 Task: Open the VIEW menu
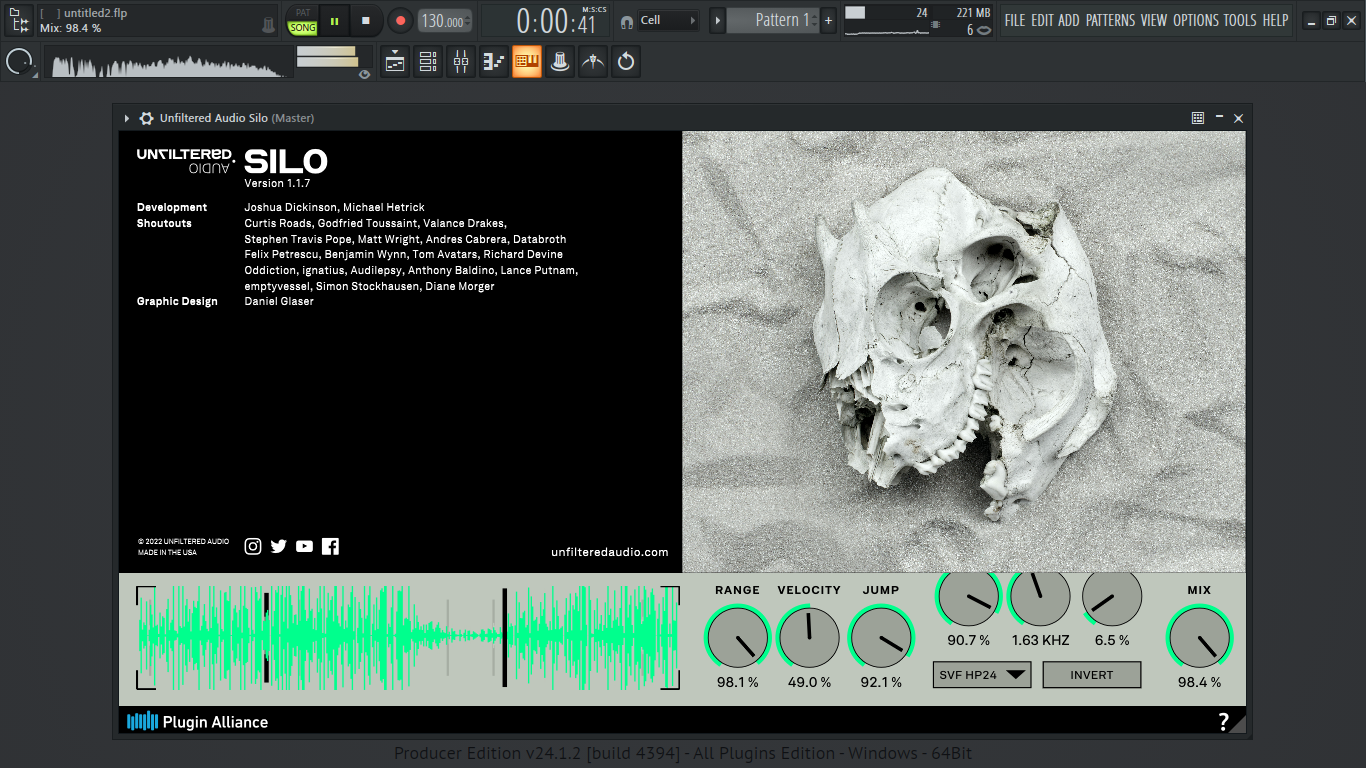pyautogui.click(x=1154, y=20)
